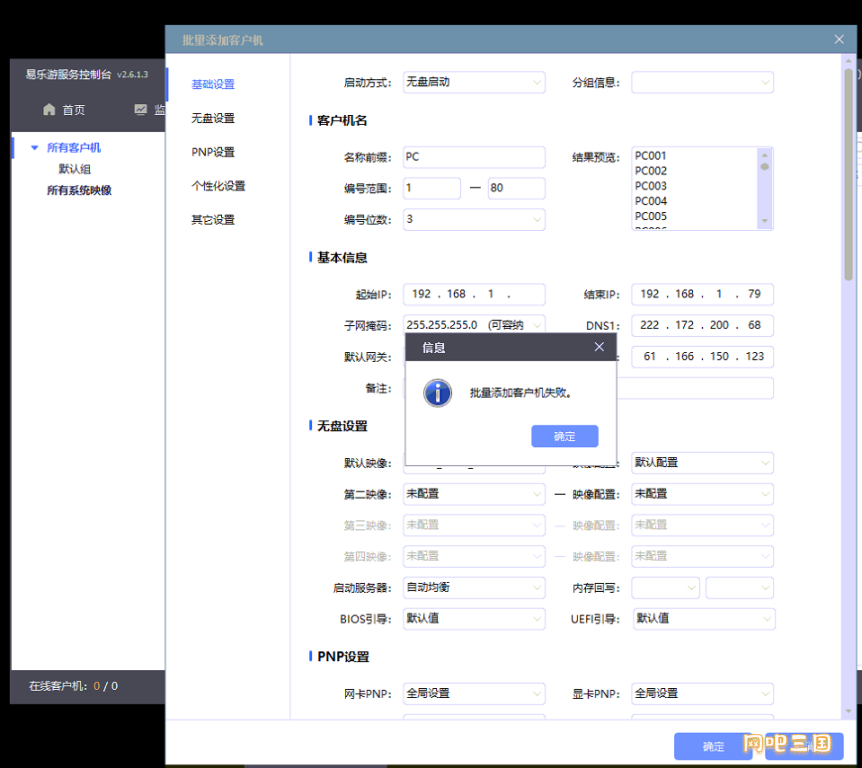Switch to the 无盘设置 tab
The width and height of the screenshot is (862, 768).
[x=213, y=118]
